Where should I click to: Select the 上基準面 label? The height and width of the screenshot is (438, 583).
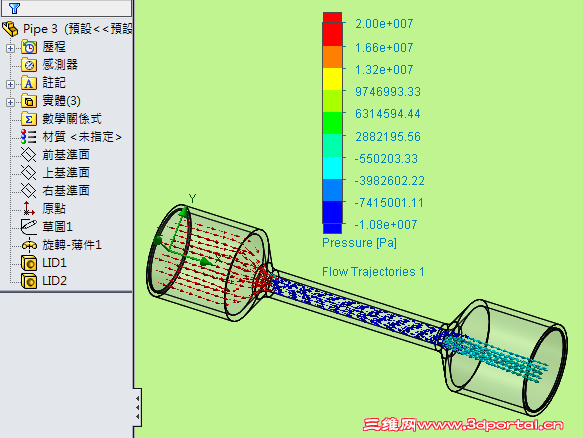coord(66,173)
